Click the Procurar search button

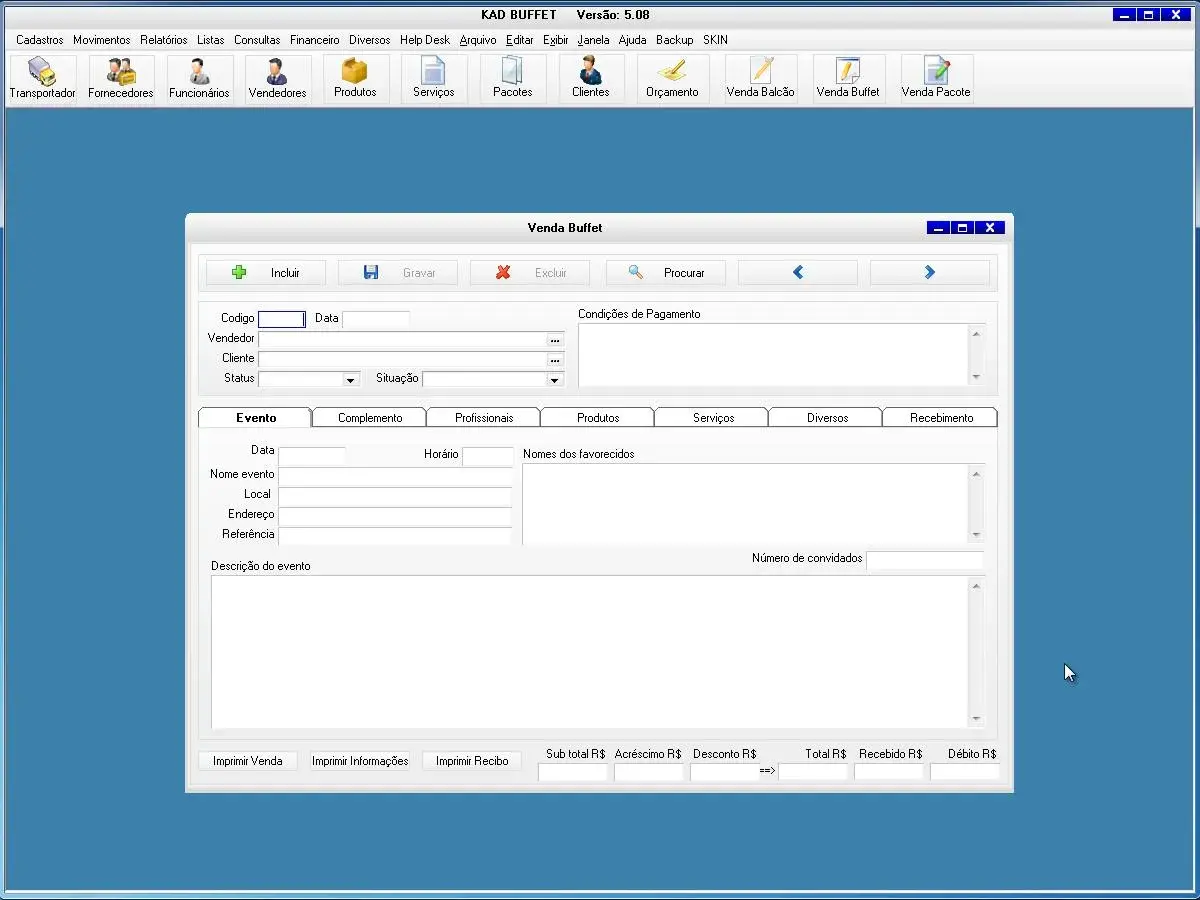point(666,273)
